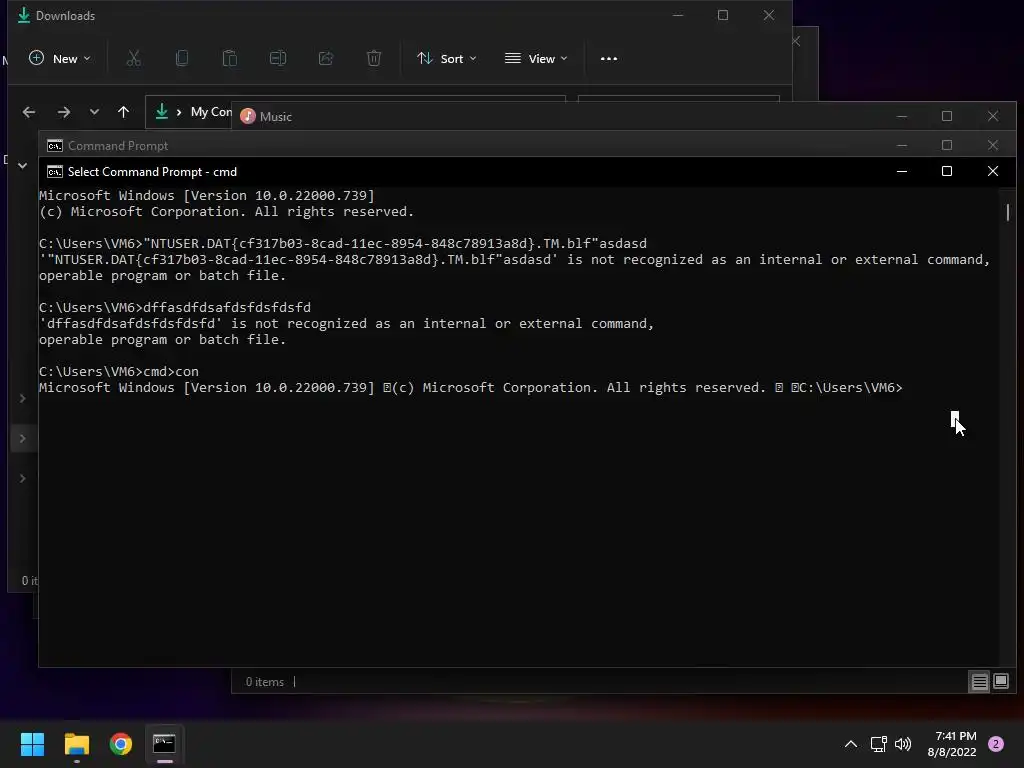Click the Command Prompt taskbar icon

click(165, 744)
